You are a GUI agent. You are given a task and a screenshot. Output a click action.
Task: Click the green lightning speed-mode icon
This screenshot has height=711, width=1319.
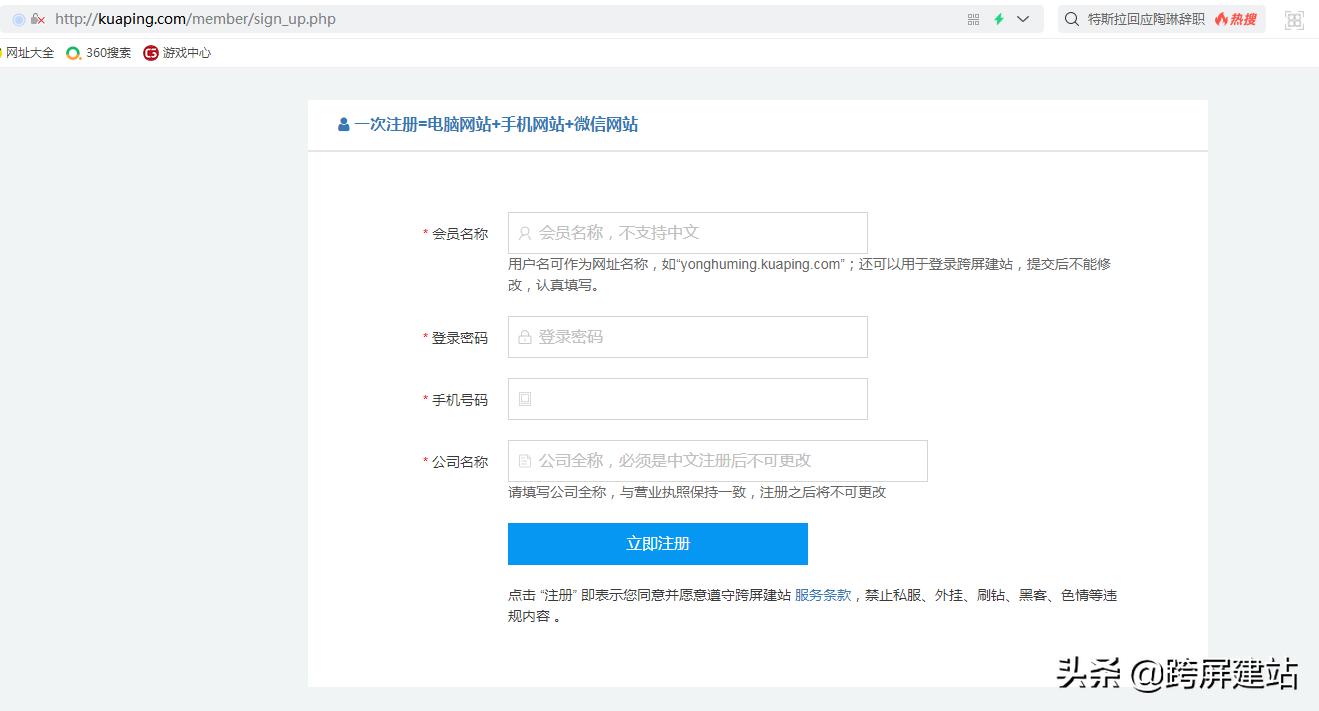click(x=998, y=19)
